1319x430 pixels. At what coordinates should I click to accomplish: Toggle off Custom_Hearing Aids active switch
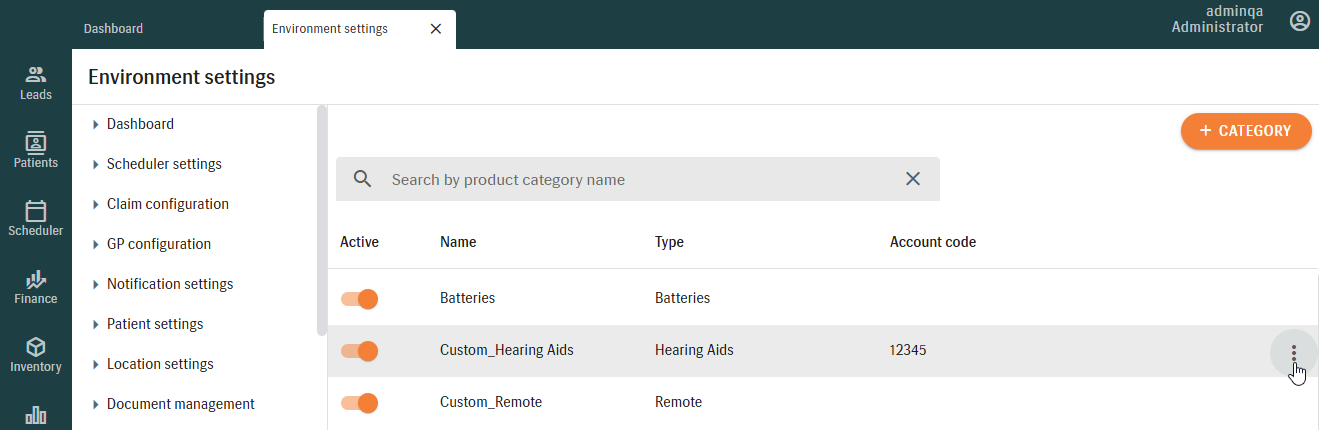pos(359,351)
